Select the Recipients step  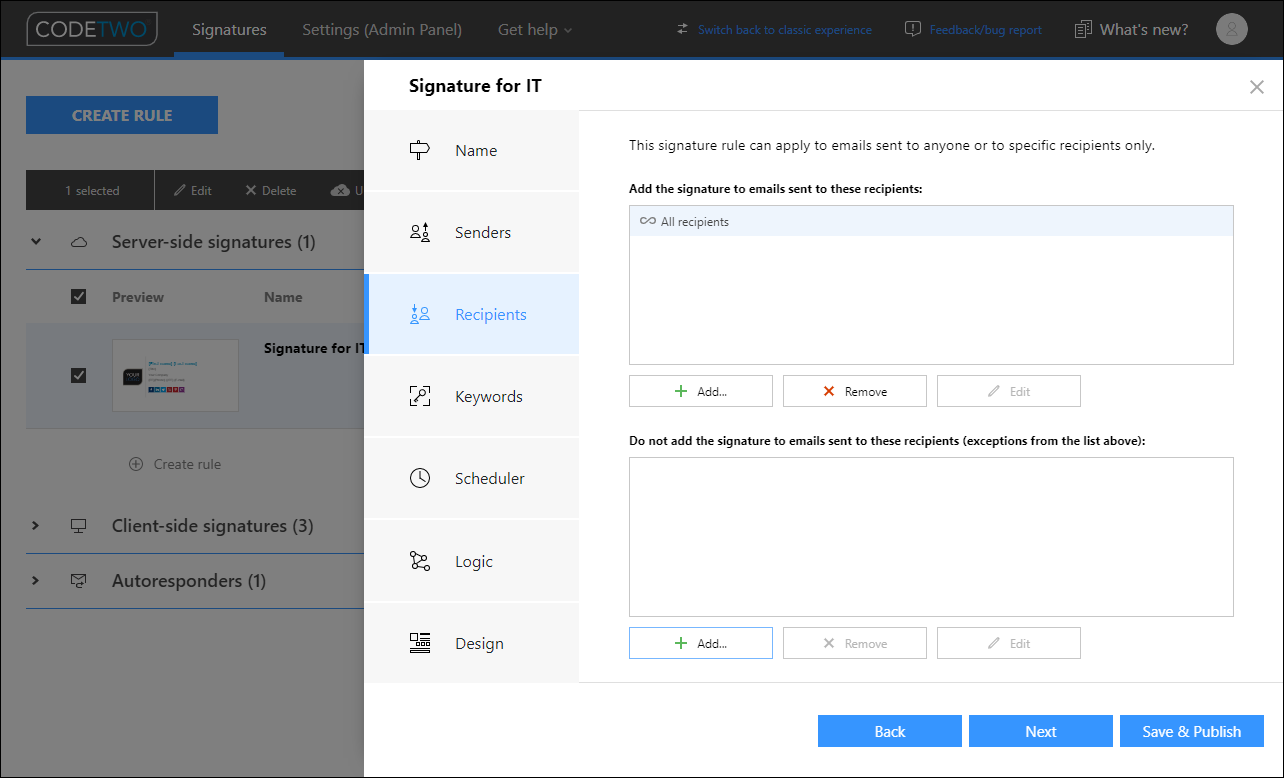point(472,314)
